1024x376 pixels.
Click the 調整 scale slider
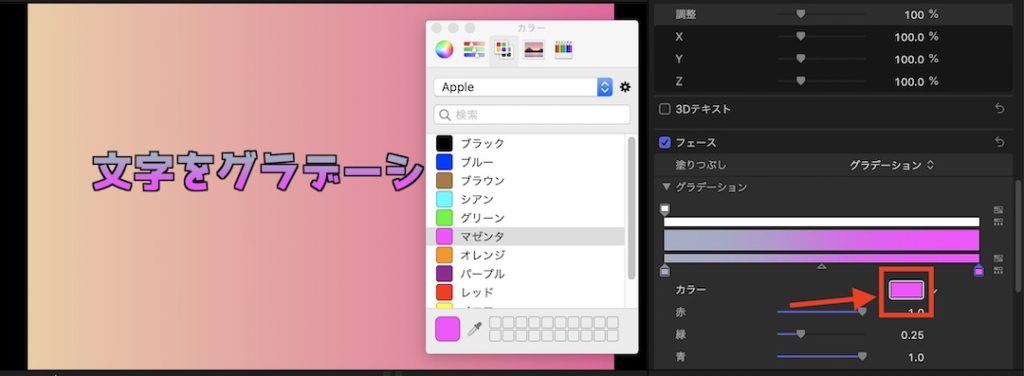[822, 14]
